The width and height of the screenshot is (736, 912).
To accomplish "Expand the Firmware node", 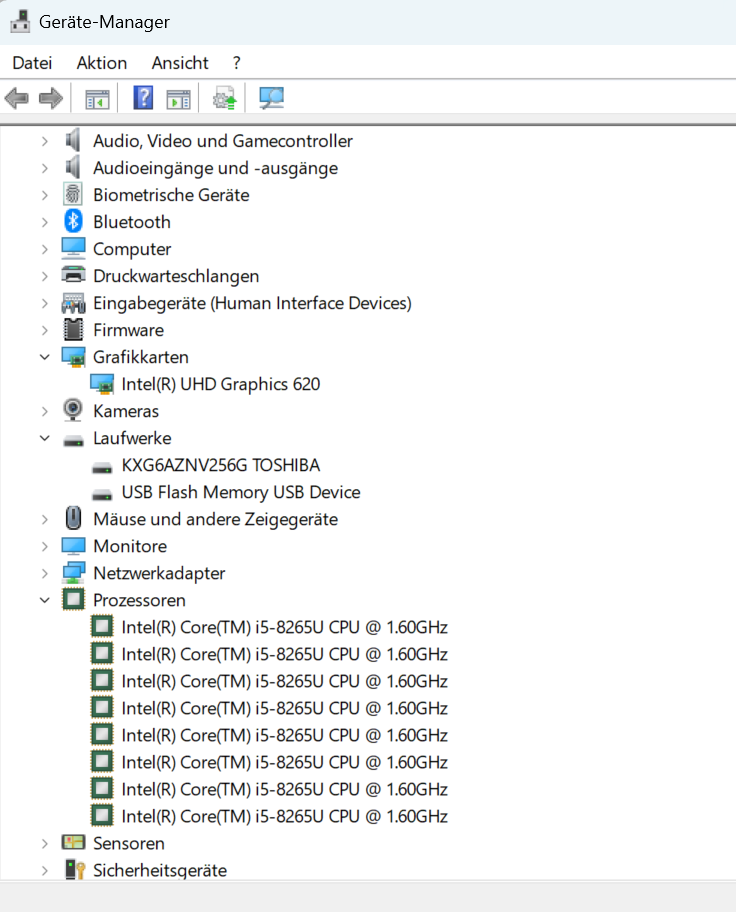I will pos(45,330).
